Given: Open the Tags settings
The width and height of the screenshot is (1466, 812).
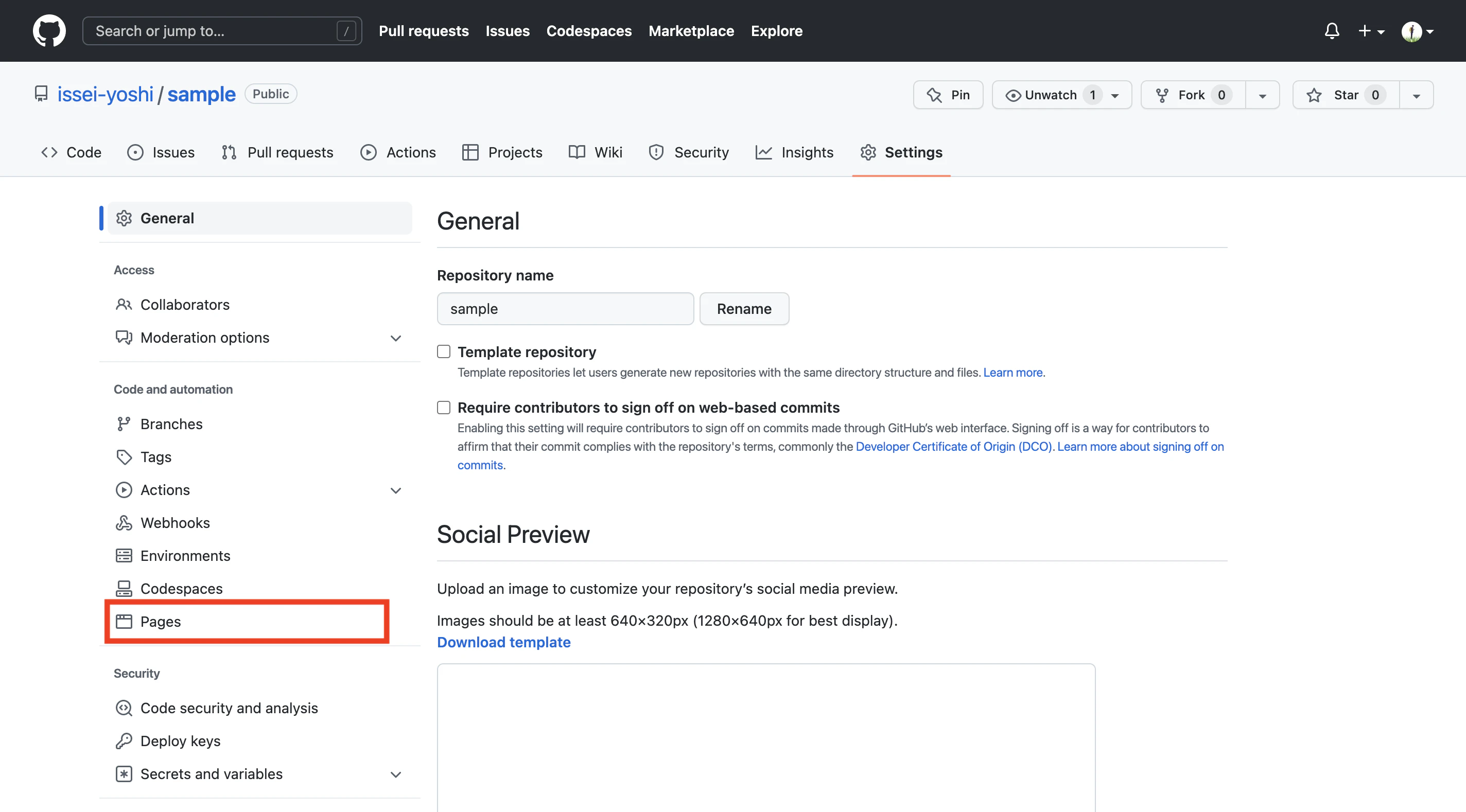Looking at the screenshot, I should 155,457.
